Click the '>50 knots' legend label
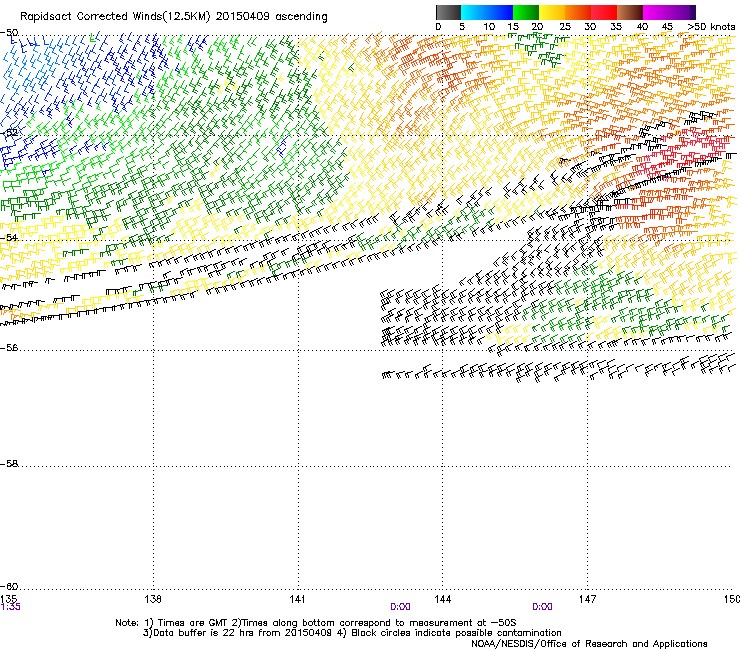 (x=711, y=27)
